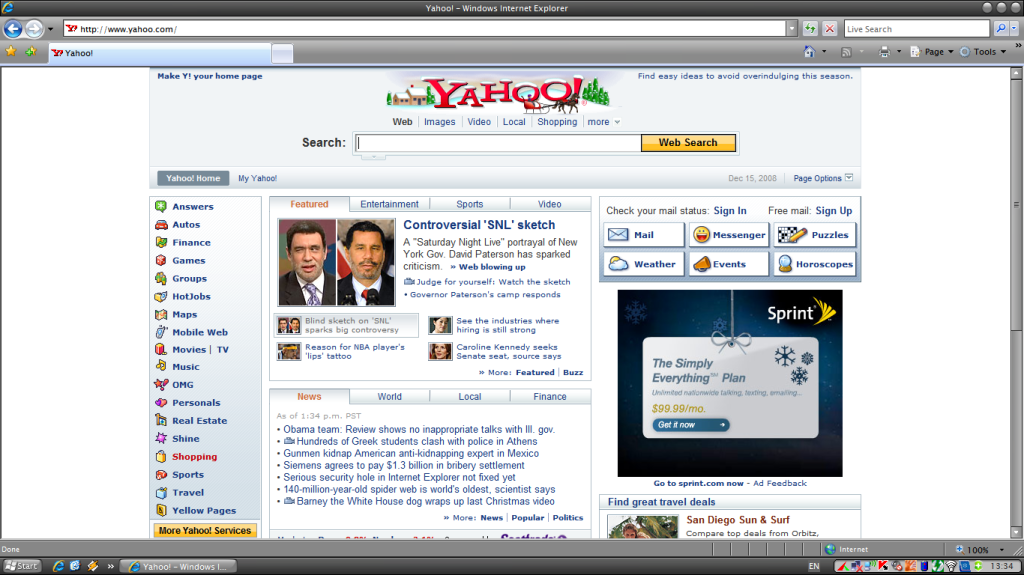This screenshot has width=1024, height=575.
Task: Switch to the Local news tab
Action: click(x=470, y=397)
